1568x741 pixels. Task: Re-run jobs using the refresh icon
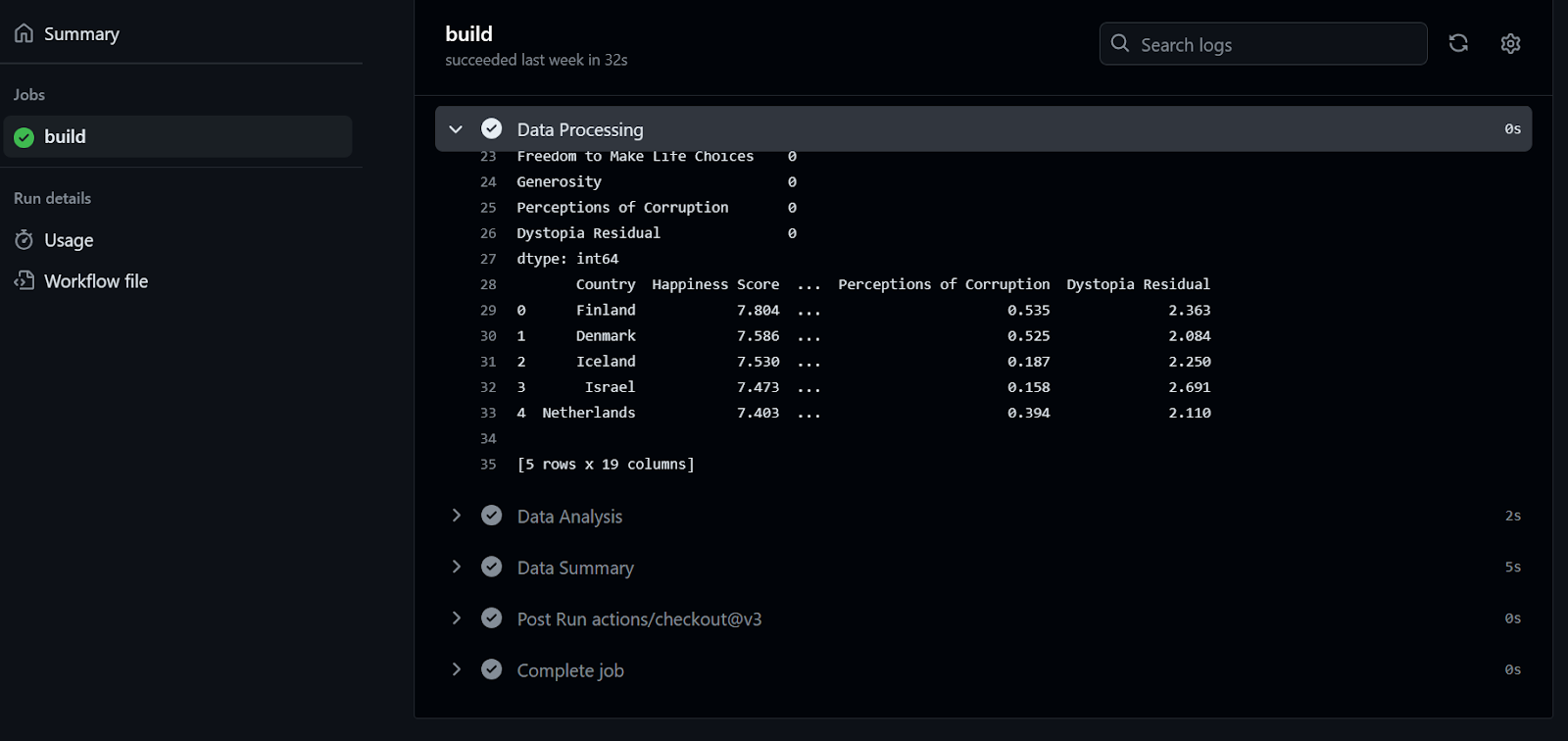tap(1458, 43)
